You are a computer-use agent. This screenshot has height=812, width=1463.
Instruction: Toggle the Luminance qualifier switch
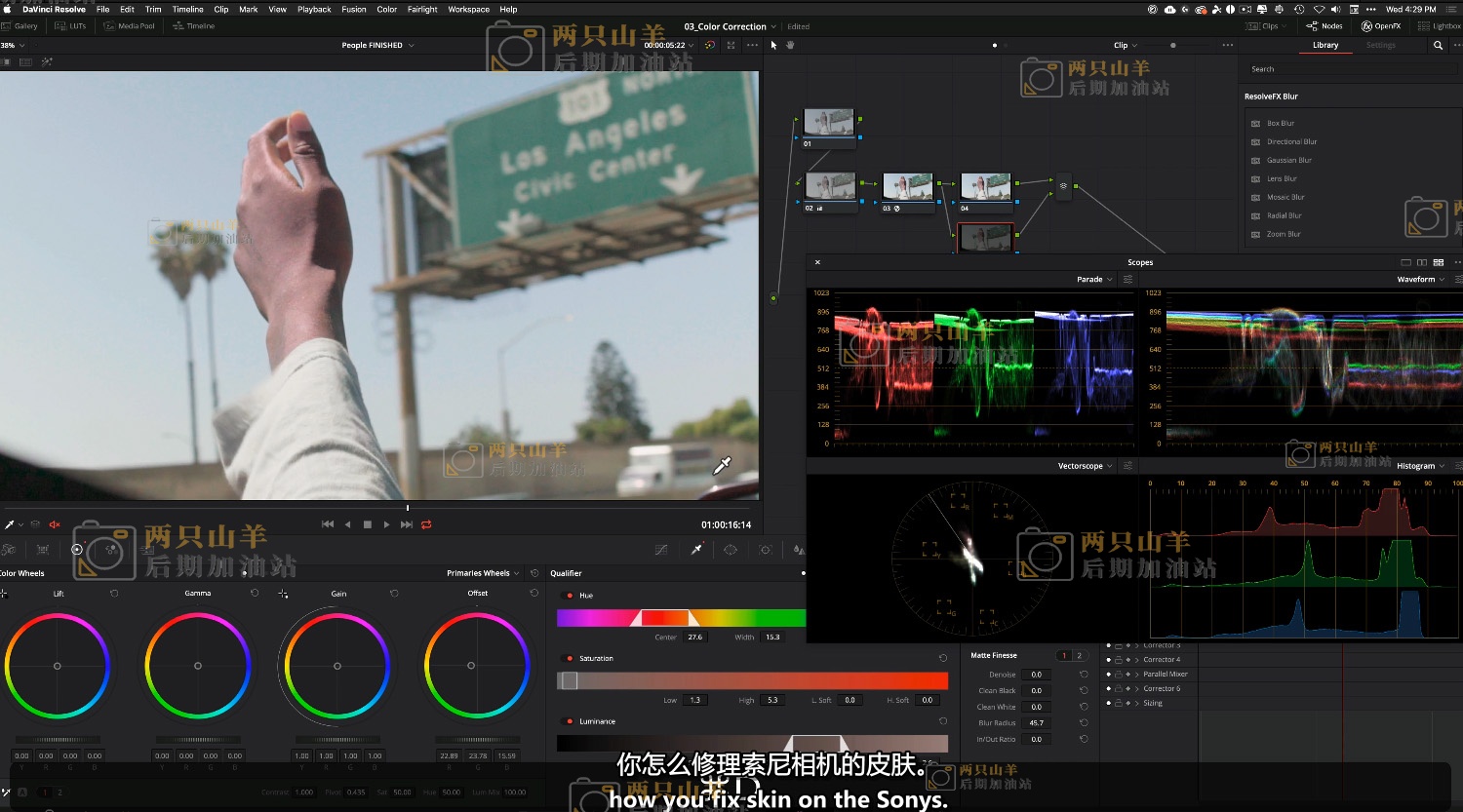click(570, 721)
